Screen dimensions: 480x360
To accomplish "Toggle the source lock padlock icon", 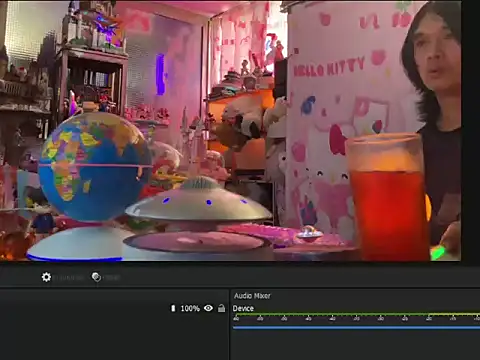I will 221,308.
